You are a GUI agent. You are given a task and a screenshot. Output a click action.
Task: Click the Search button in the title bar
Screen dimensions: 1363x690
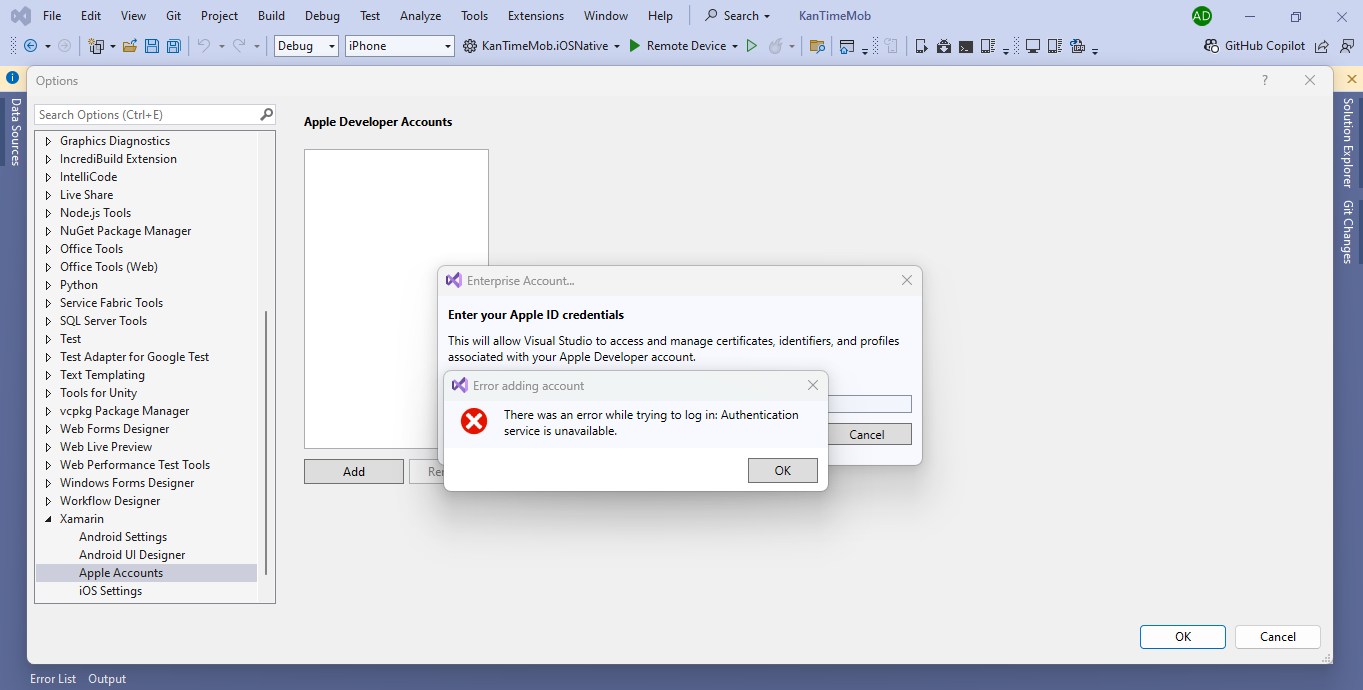[x=738, y=16]
